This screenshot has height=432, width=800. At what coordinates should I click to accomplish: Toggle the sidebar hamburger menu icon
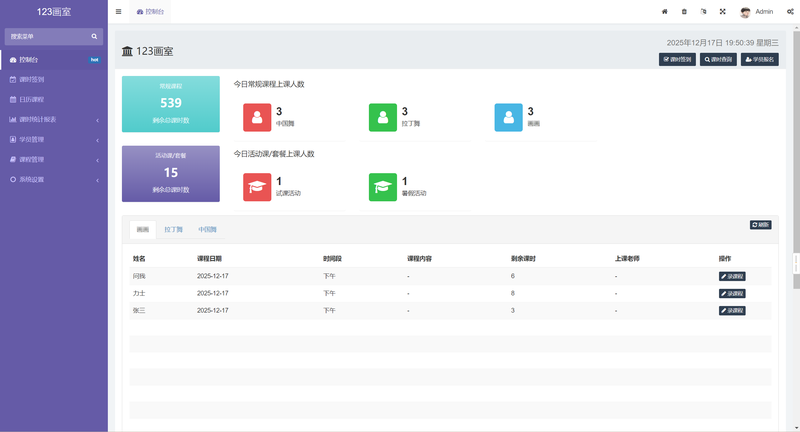pyautogui.click(x=119, y=12)
